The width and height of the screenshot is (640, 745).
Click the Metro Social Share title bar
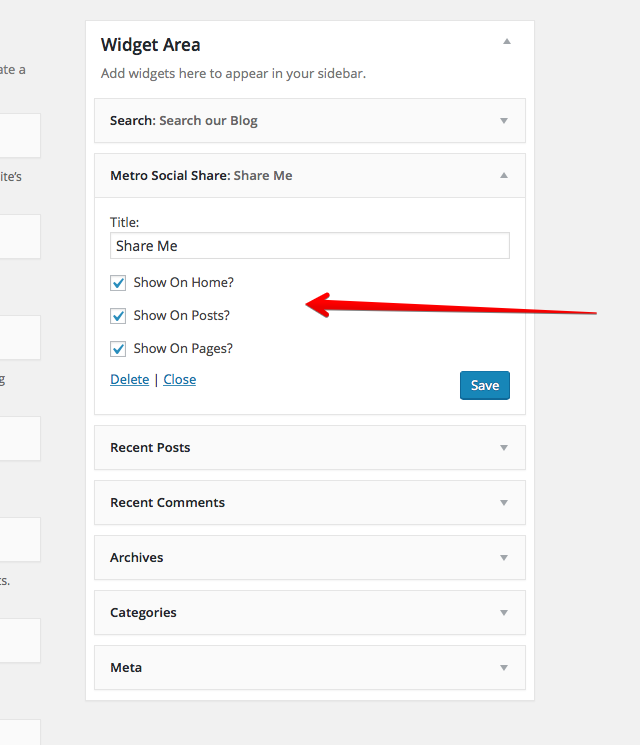click(x=310, y=175)
